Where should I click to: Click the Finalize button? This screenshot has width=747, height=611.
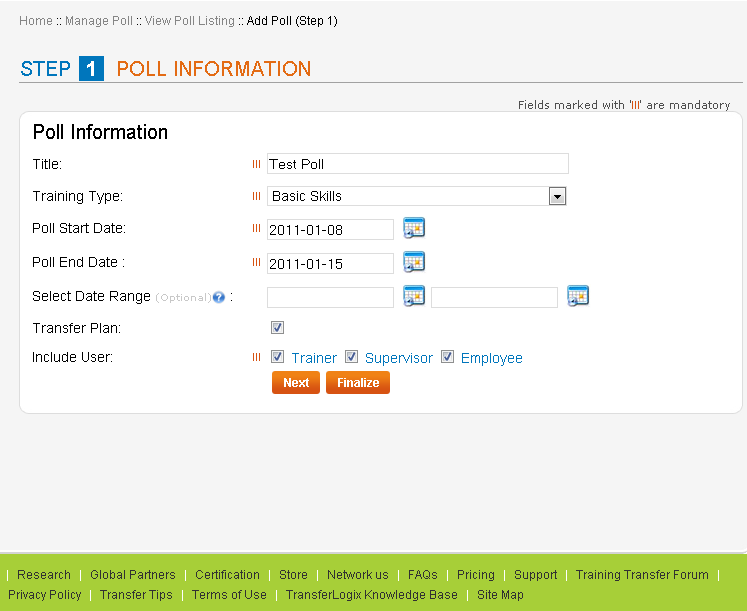pos(358,383)
